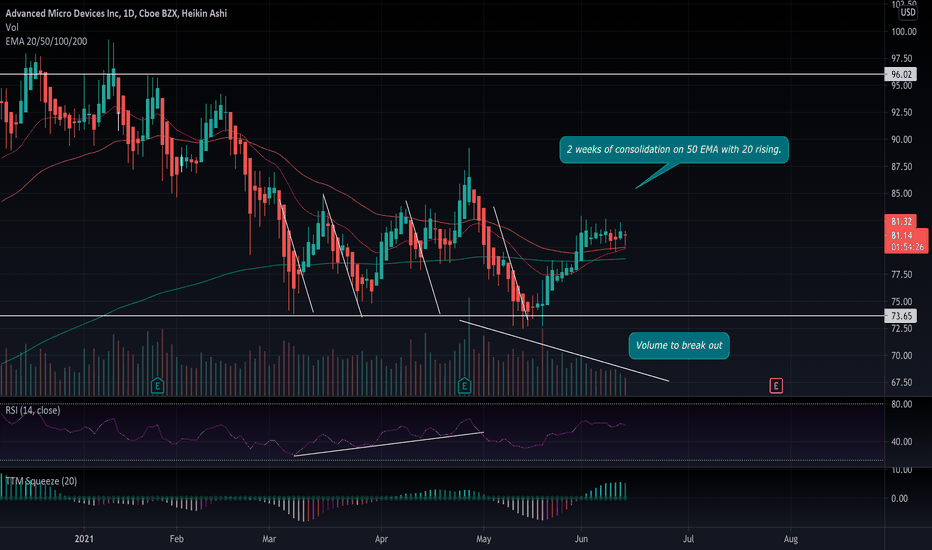Click the TTM Squeeze 0.00 scale label
Viewport: 932px width, 550px height.
coord(899,498)
